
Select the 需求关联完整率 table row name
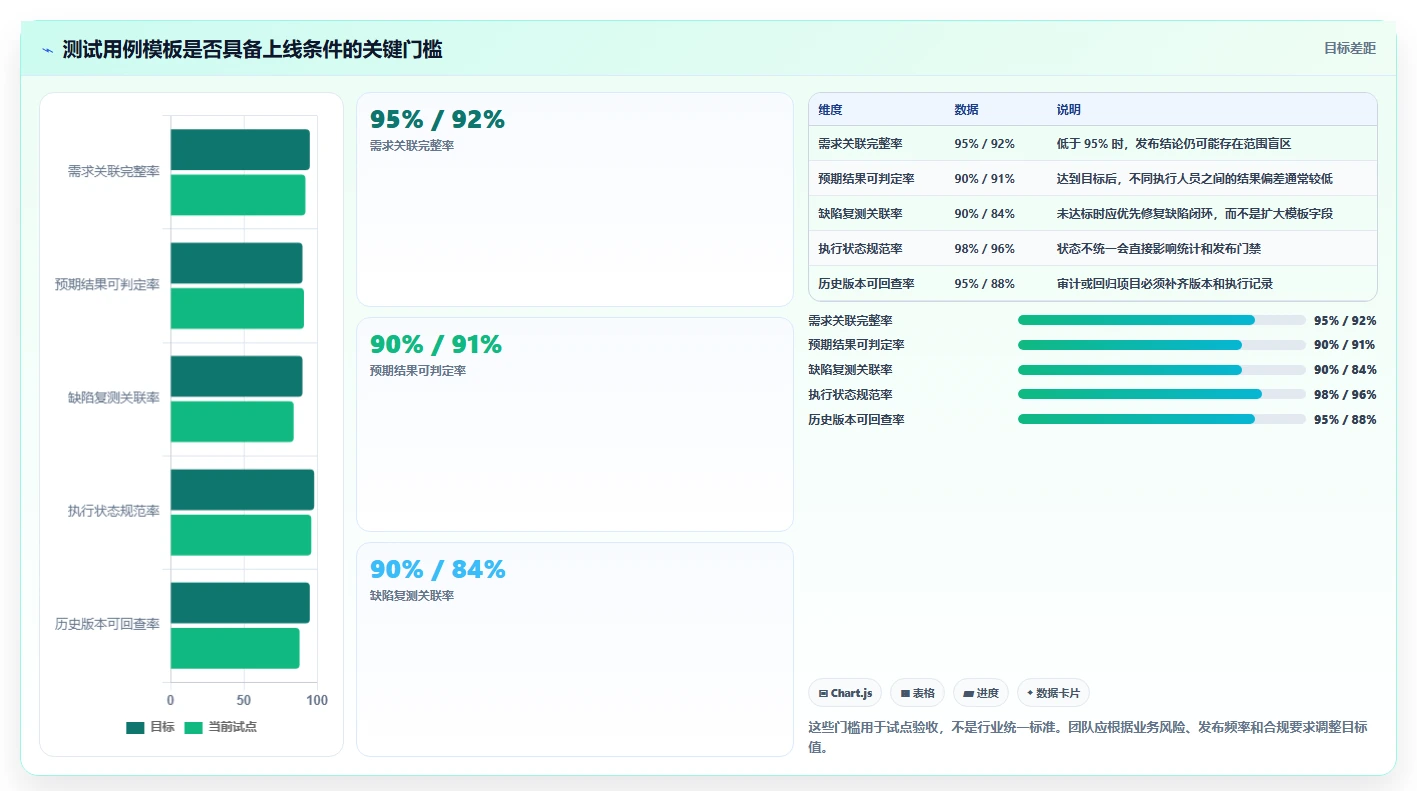[x=860, y=144]
